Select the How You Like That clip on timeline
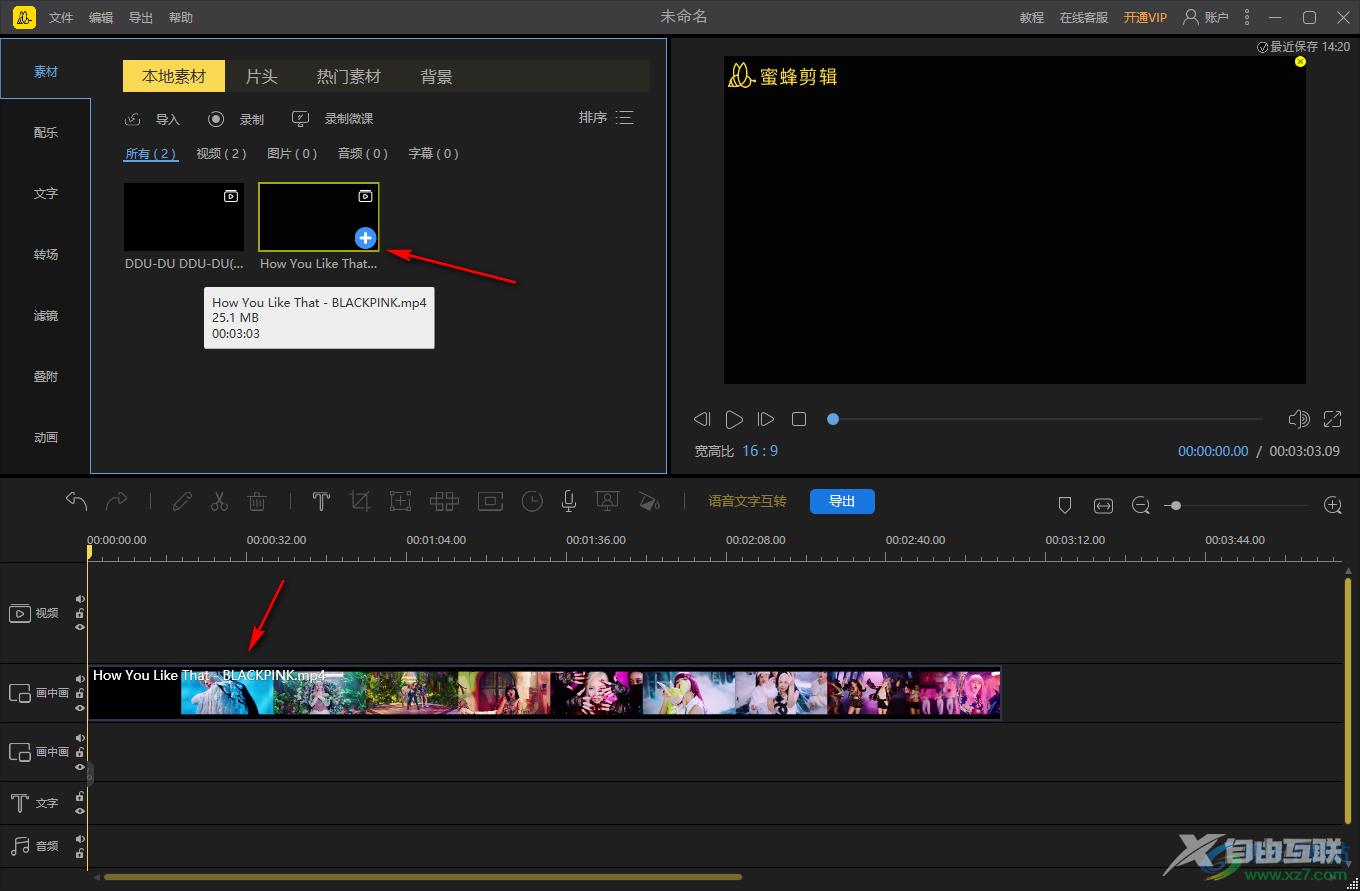 (x=544, y=692)
